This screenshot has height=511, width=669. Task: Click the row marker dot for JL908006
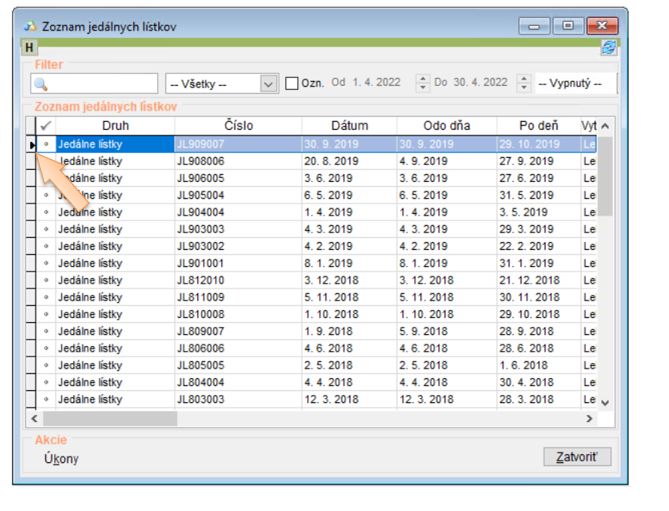[45, 161]
